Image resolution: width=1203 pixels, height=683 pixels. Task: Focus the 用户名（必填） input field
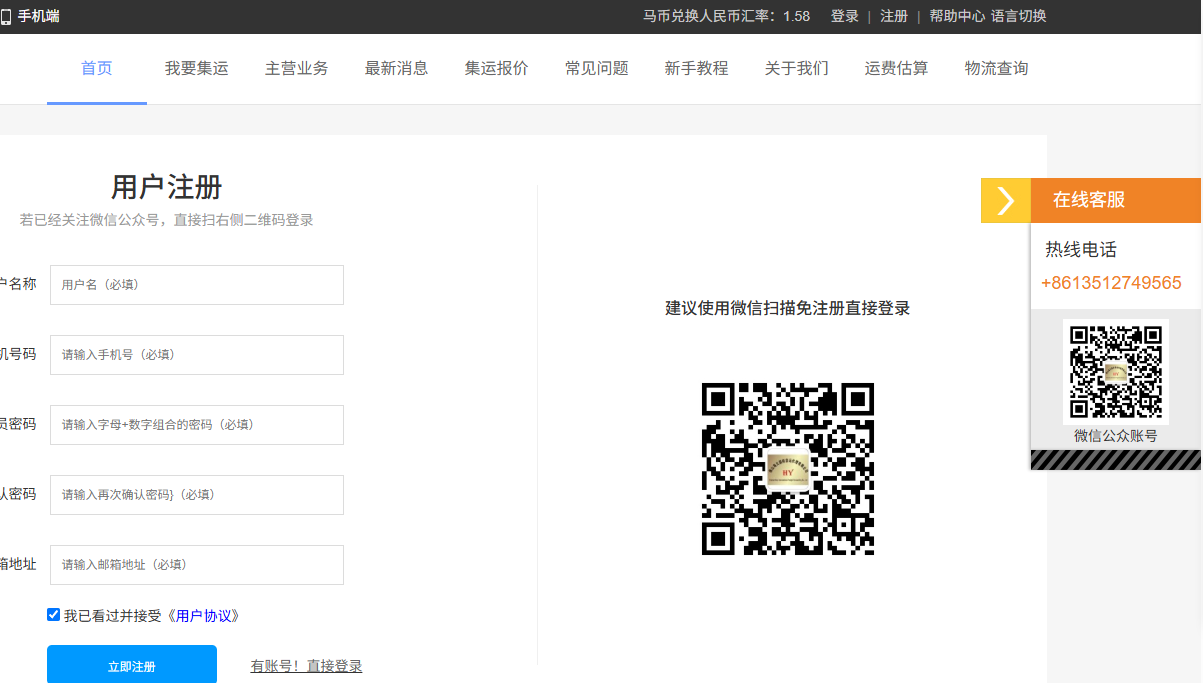click(x=197, y=285)
